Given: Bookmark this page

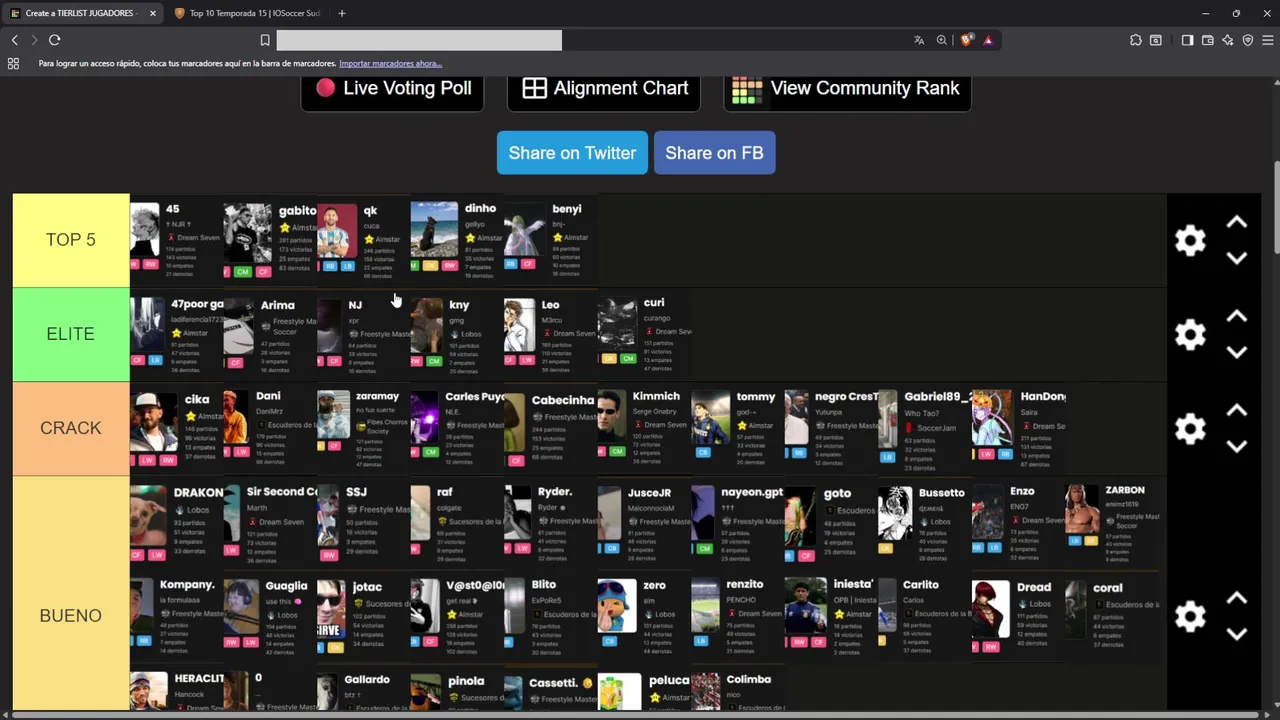Looking at the screenshot, I should [265, 40].
